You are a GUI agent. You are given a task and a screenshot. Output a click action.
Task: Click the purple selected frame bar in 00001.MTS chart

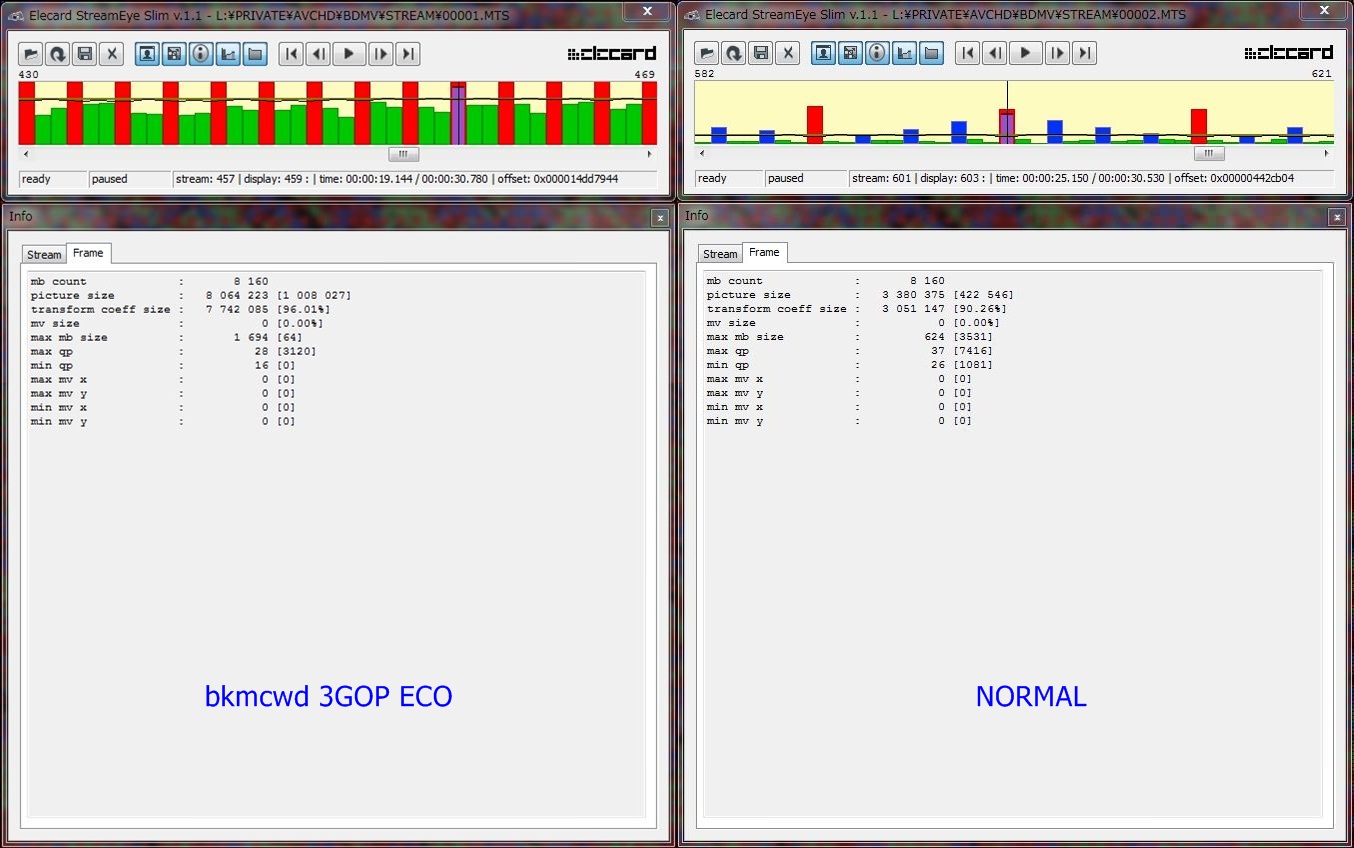pos(458,115)
